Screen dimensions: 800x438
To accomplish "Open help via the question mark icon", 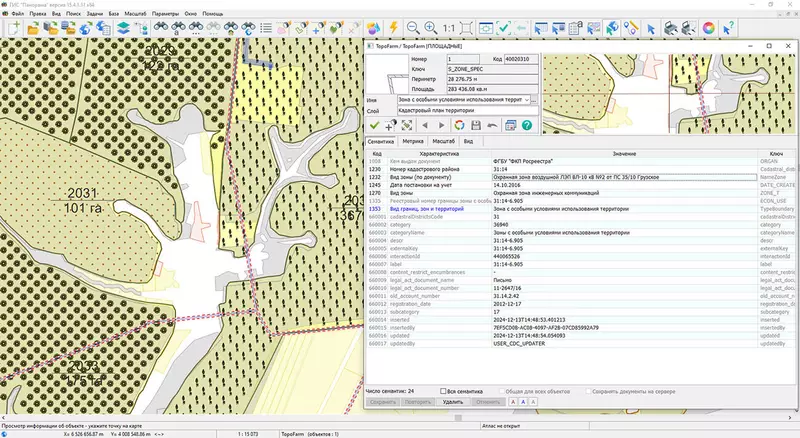I will 526,125.
